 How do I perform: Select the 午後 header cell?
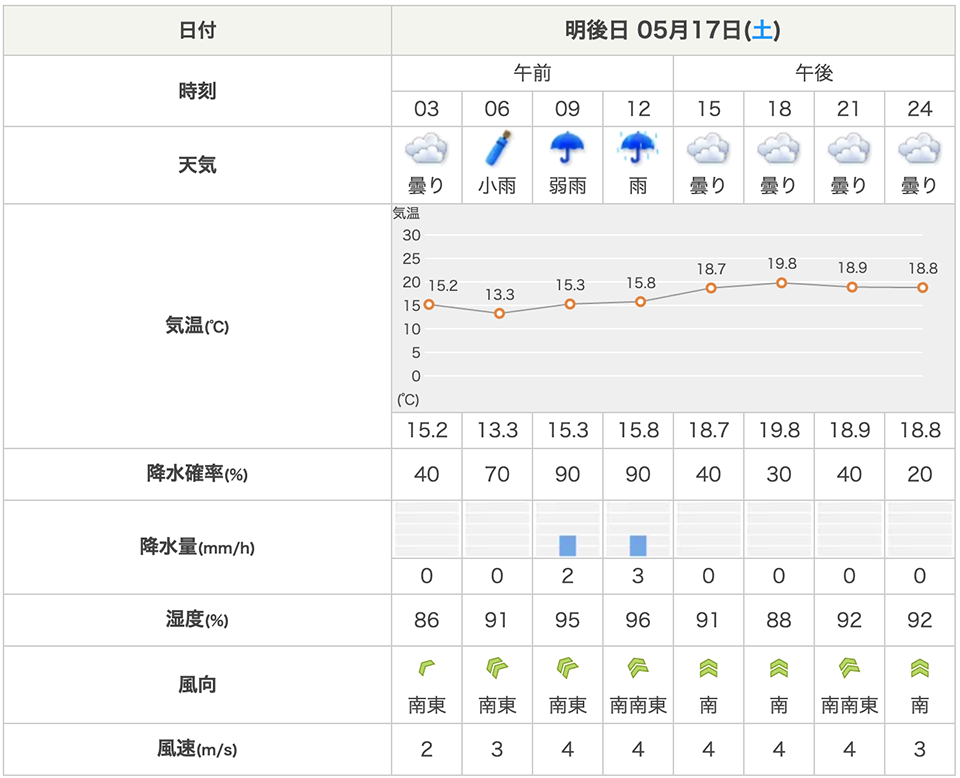pyautogui.click(x=814, y=73)
